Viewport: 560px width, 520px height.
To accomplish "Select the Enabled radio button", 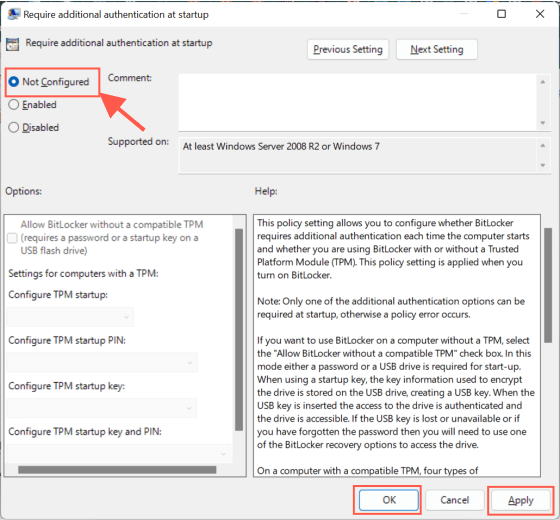I will tap(14, 105).
